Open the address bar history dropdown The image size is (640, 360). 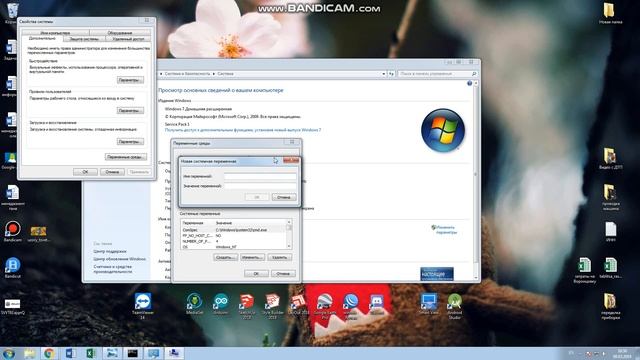(384, 74)
